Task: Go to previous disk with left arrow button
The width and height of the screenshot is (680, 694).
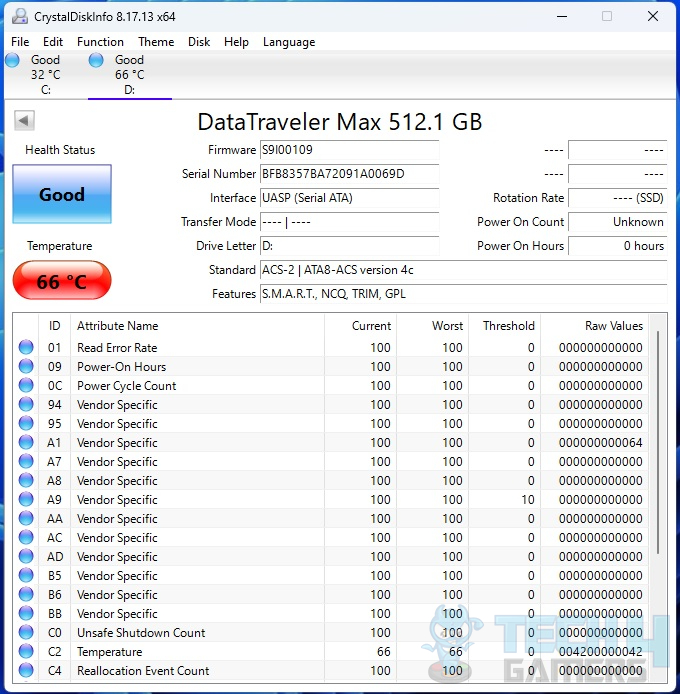Action: 24,120
